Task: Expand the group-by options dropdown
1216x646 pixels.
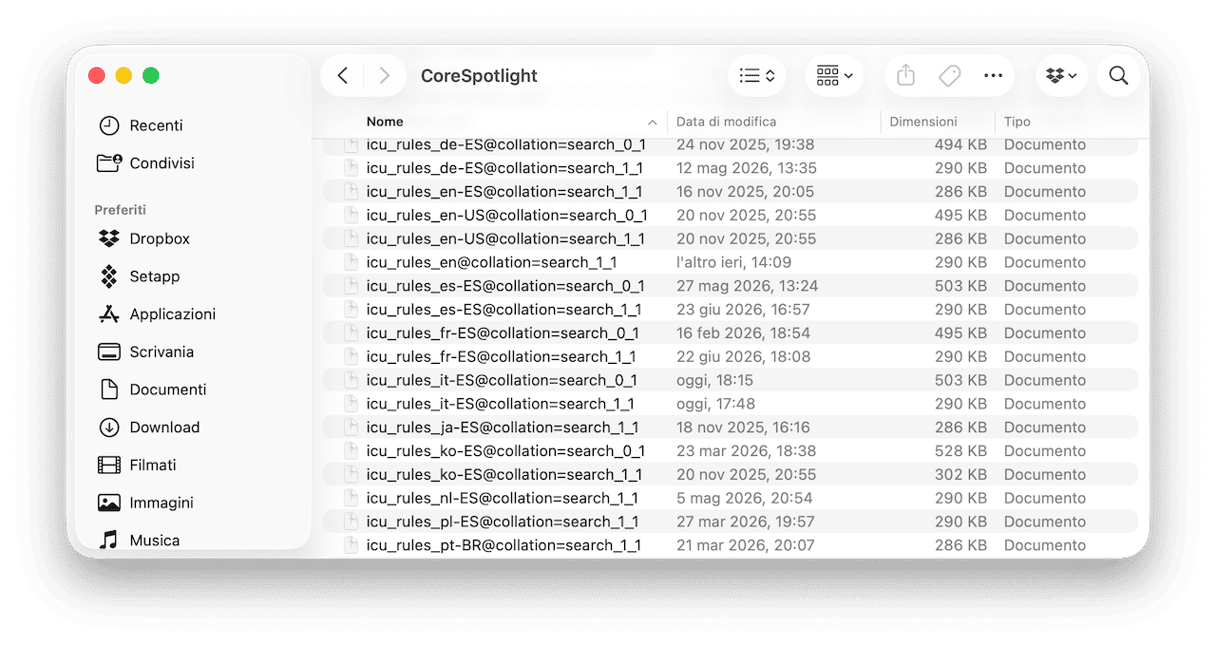Action: (x=834, y=76)
